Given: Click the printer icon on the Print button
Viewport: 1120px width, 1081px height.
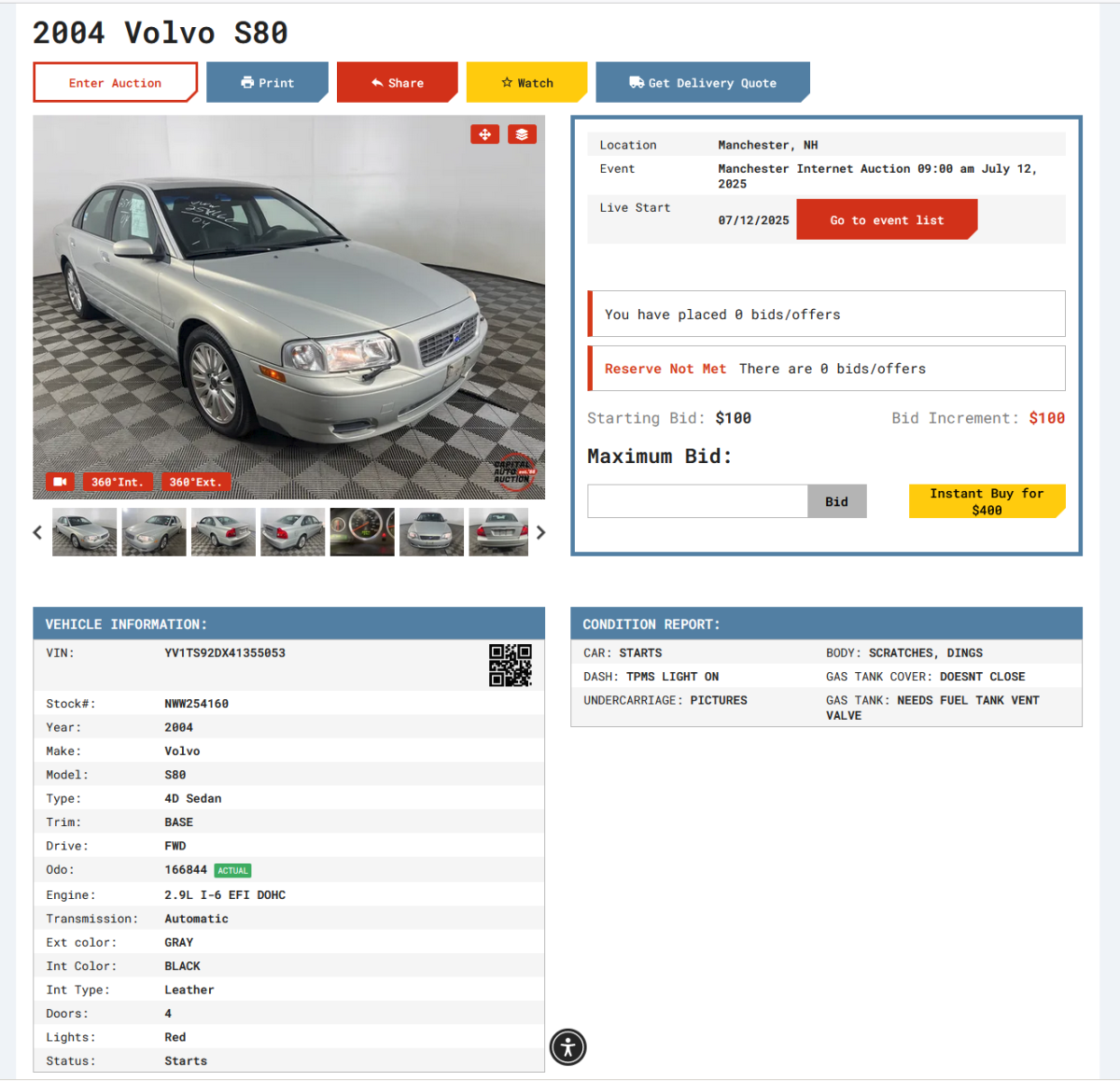Looking at the screenshot, I should 247,82.
